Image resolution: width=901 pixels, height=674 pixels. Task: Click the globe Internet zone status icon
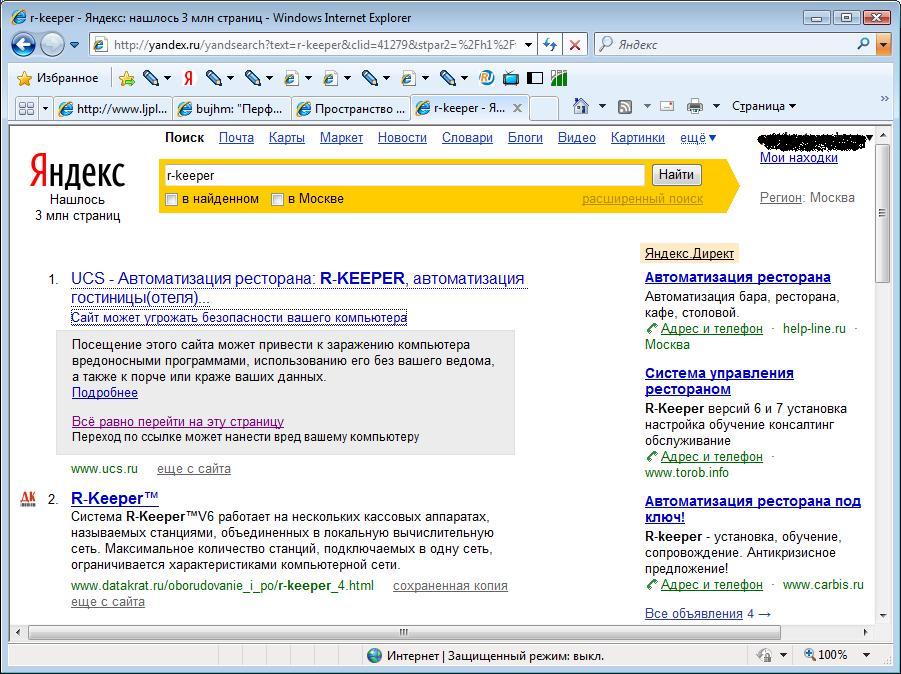point(374,655)
